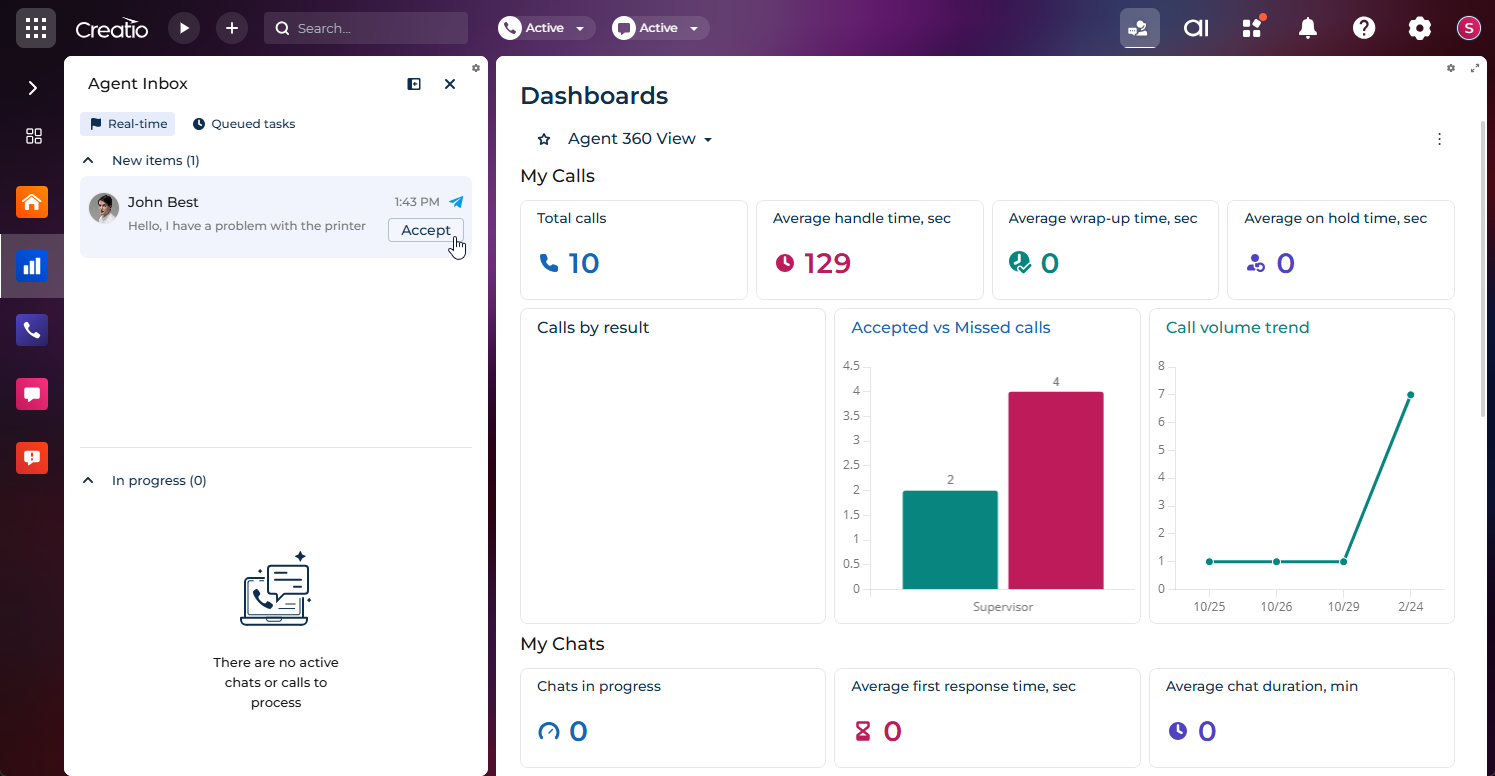
Task: Open the Accepted vs Missed calls chart title
Action: [x=950, y=327]
